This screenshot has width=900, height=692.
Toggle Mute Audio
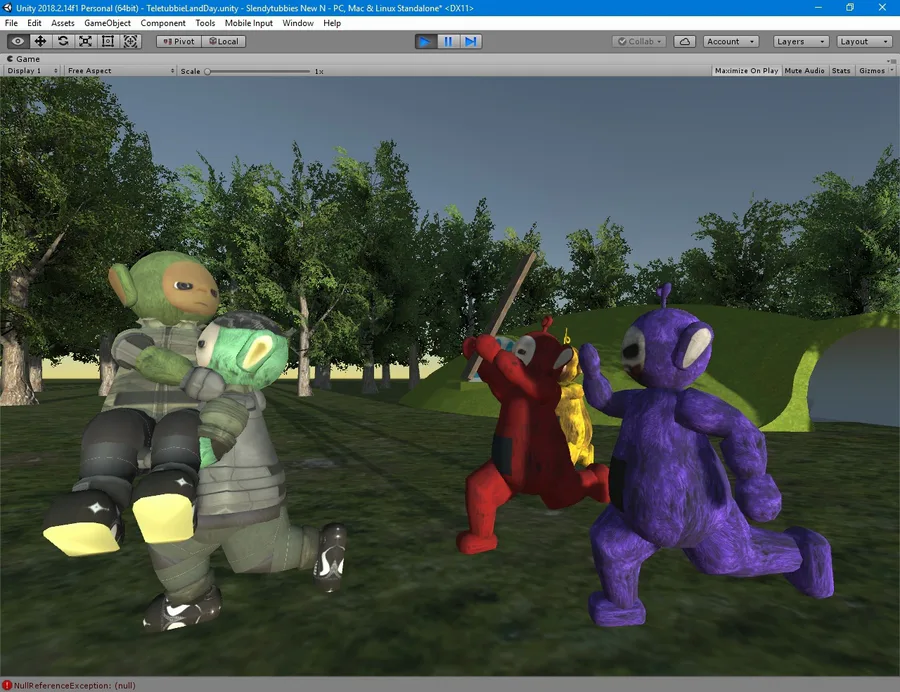coord(804,71)
